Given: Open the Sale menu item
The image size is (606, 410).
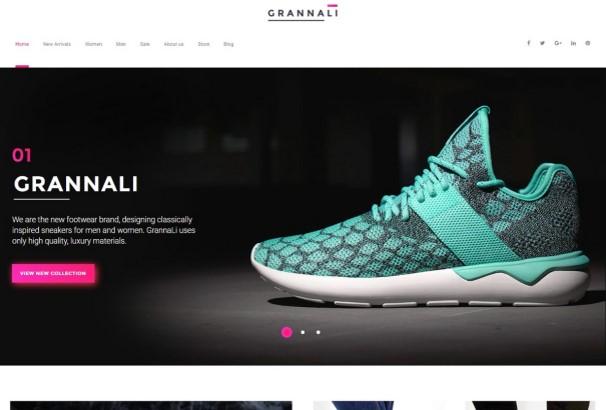Looking at the screenshot, I should pos(145,44).
